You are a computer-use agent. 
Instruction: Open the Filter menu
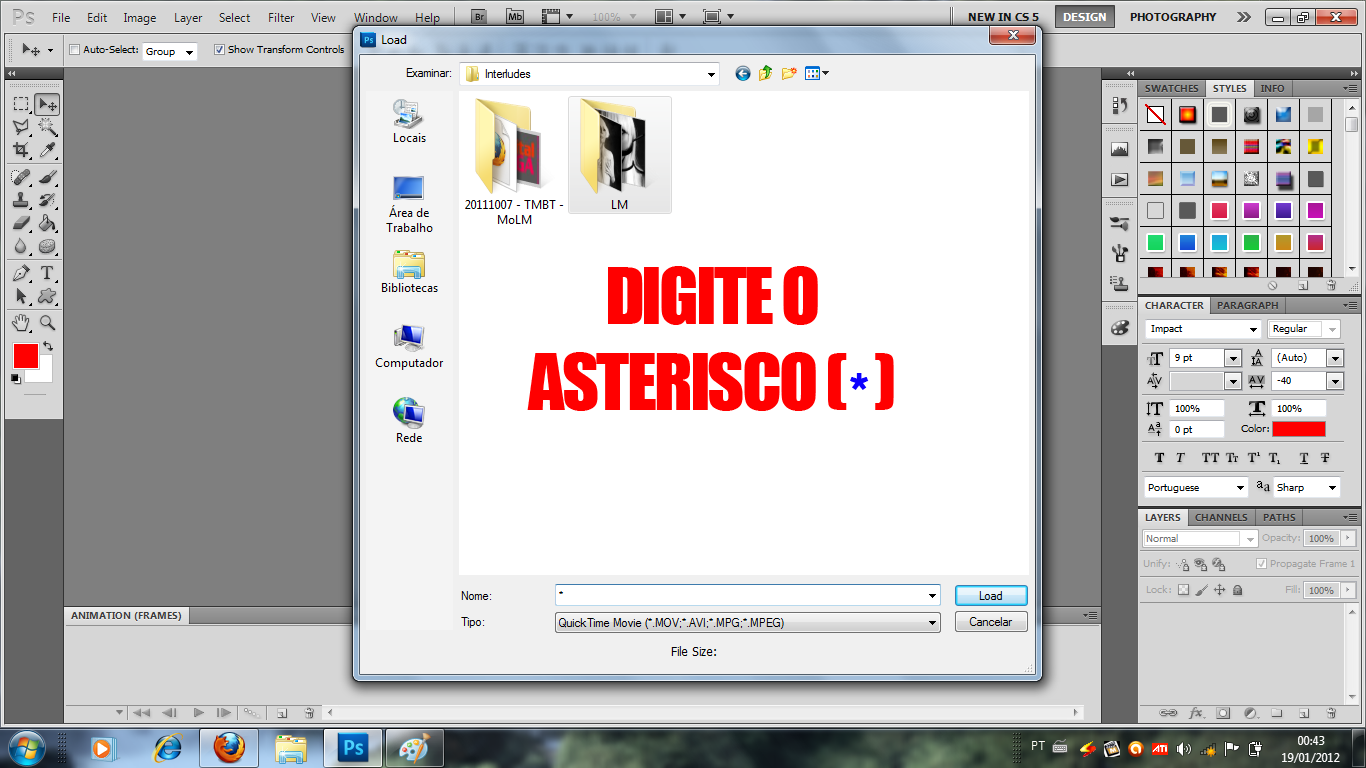281,18
